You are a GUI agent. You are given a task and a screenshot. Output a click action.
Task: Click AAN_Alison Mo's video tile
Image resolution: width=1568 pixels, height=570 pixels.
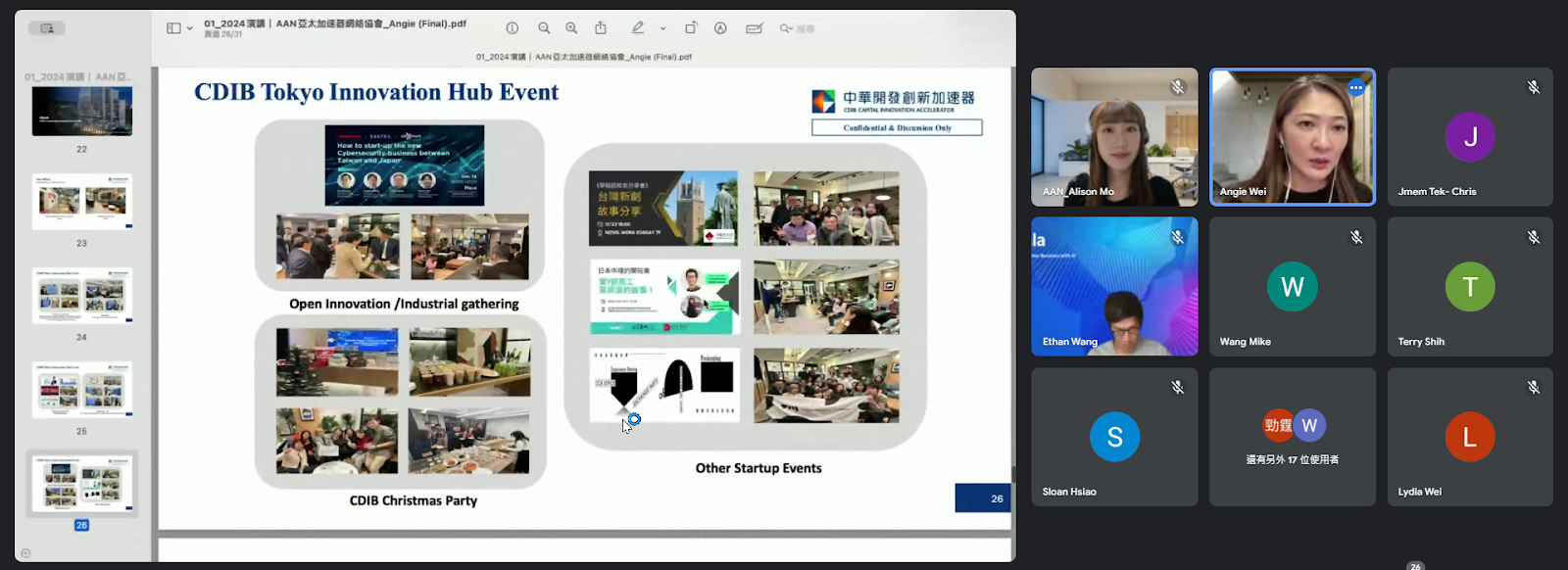pos(1114,137)
